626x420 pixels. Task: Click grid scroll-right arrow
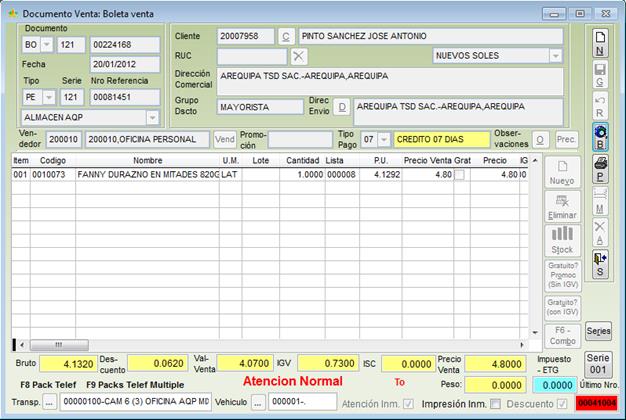[521, 345]
